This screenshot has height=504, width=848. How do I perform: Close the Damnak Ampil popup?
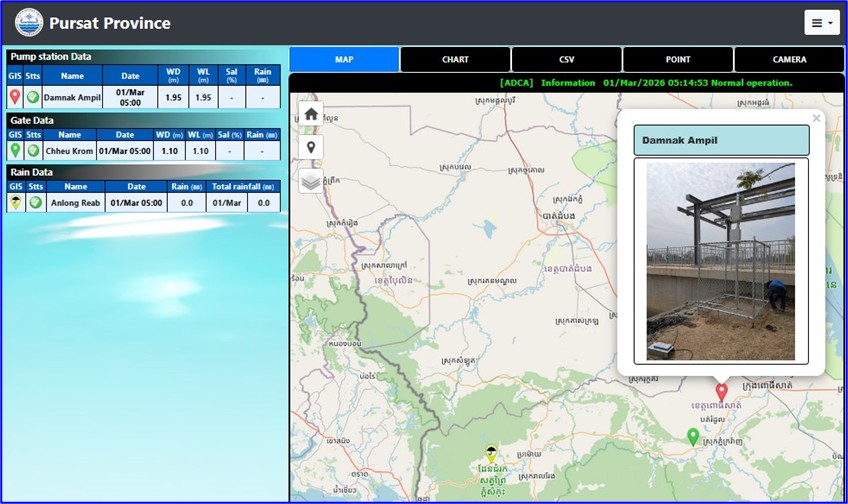tap(816, 118)
